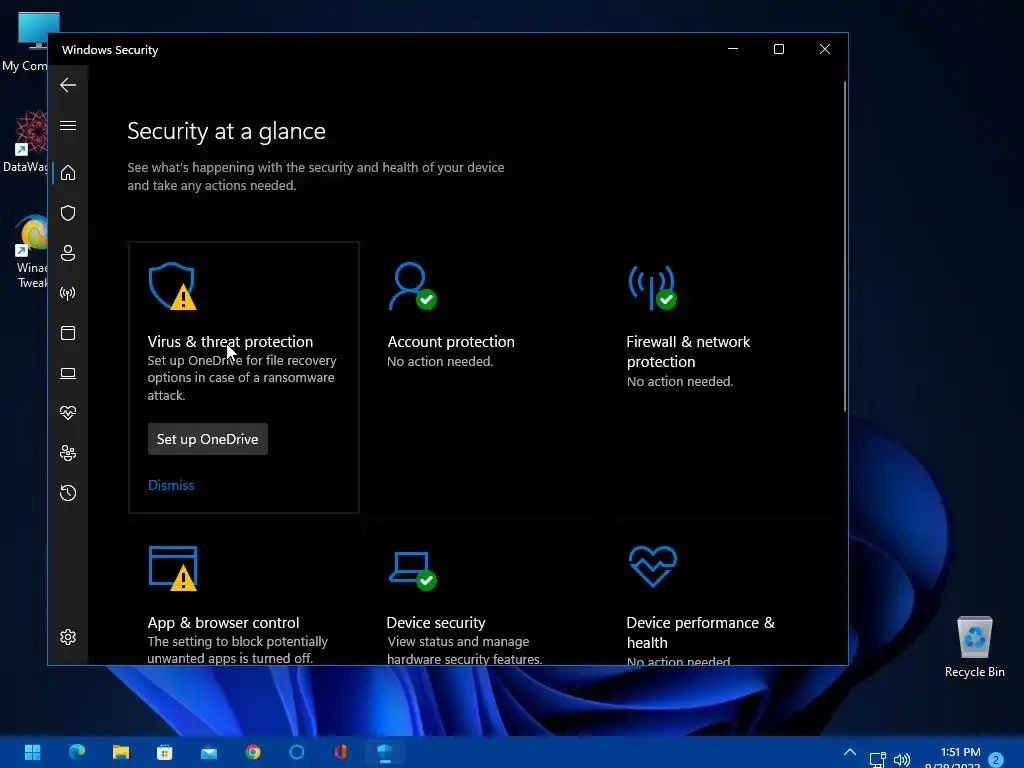Open Virus & threat protection shield sidebar icon
Image resolution: width=1024 pixels, height=768 pixels.
click(x=68, y=213)
